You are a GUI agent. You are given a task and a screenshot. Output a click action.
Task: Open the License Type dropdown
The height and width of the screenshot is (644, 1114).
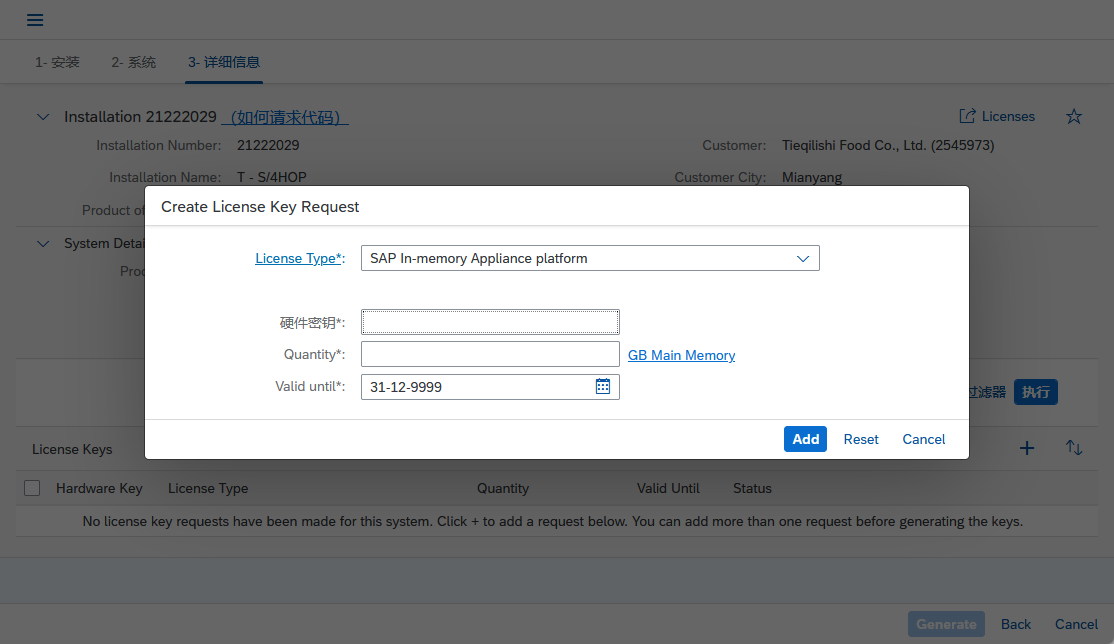point(590,258)
